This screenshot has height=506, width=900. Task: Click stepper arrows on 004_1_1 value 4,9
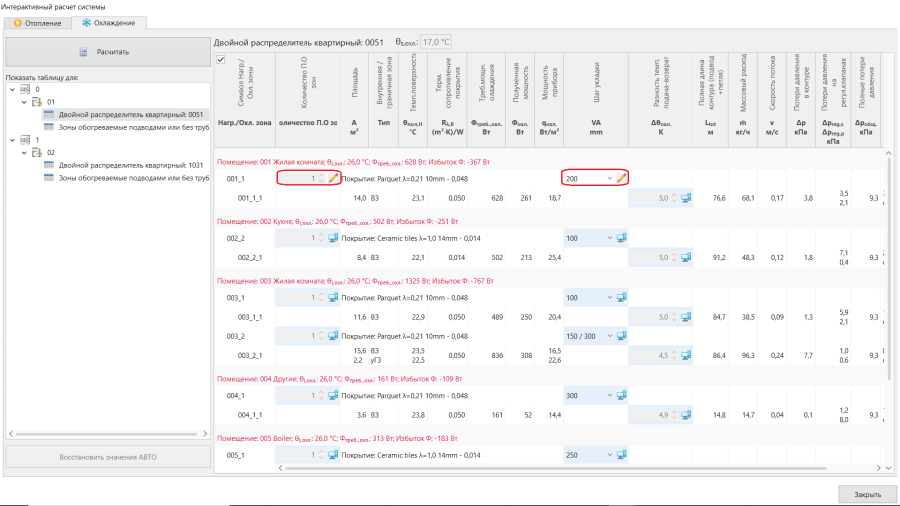pyautogui.click(x=674, y=415)
